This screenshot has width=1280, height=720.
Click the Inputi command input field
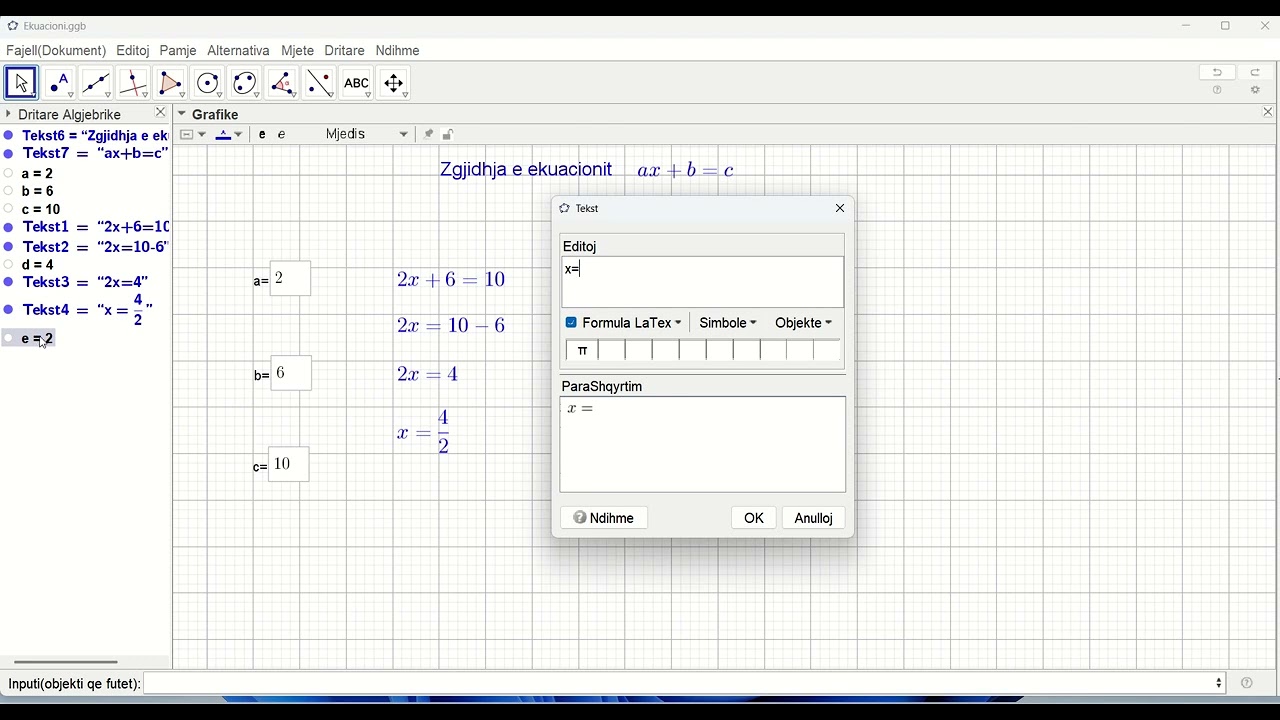click(685, 683)
